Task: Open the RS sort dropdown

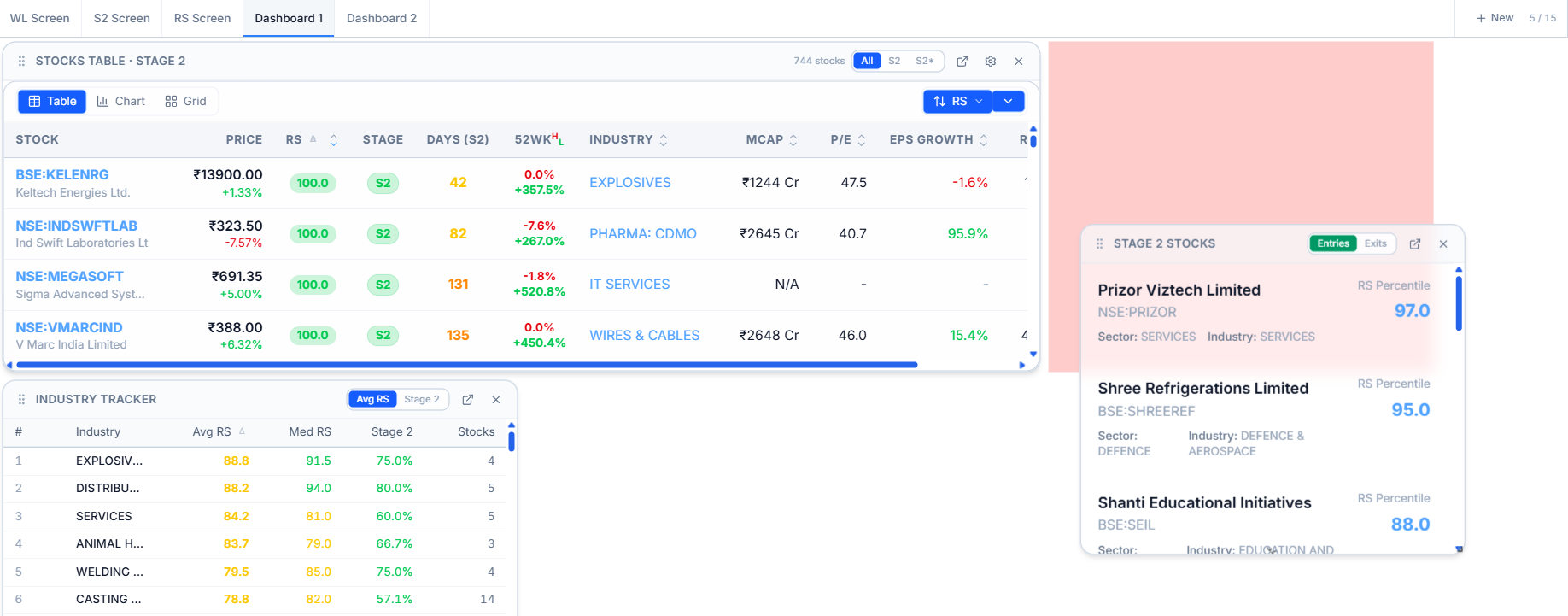Action: 957,102
